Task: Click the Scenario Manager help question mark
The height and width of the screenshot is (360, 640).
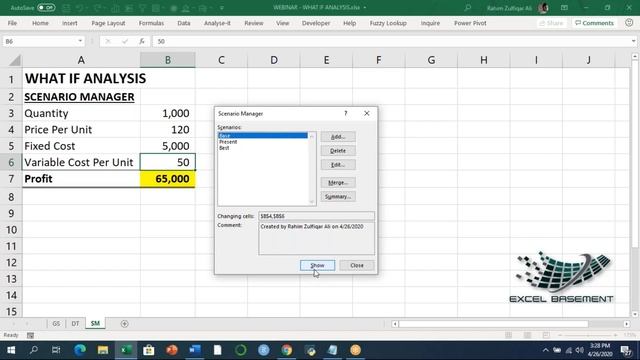Action: (346, 113)
